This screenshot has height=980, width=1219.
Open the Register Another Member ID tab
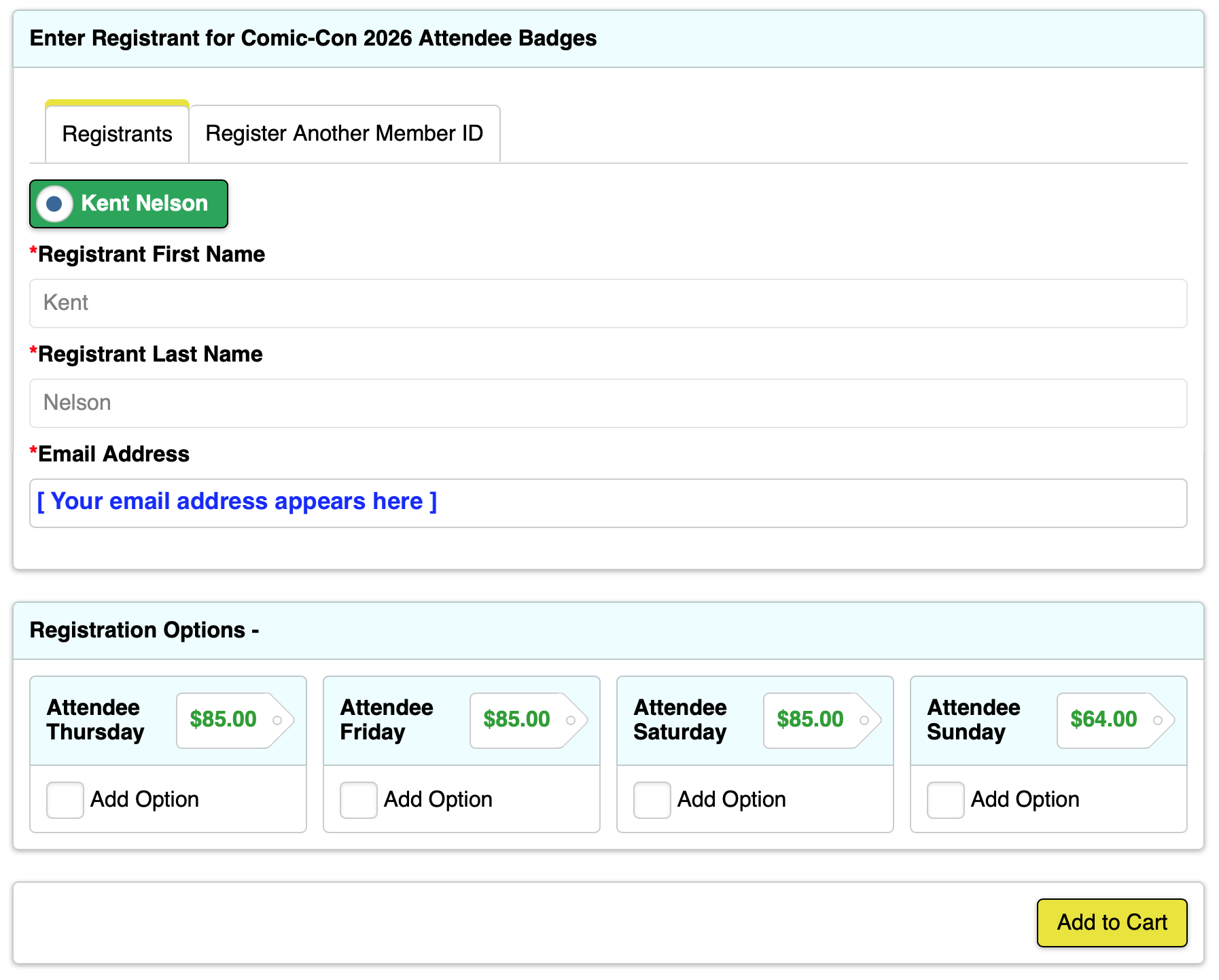pyautogui.click(x=344, y=134)
